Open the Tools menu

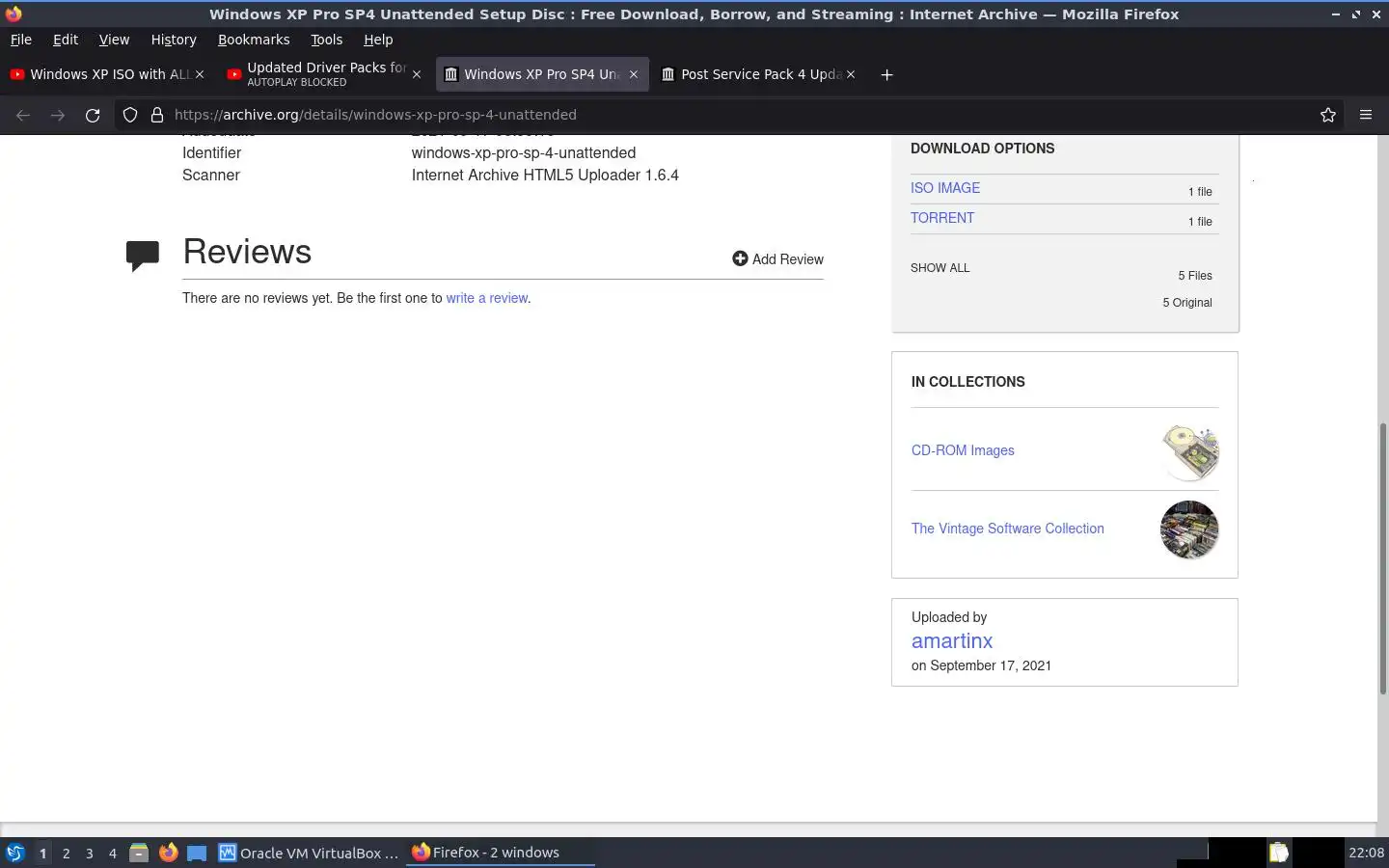tap(326, 40)
